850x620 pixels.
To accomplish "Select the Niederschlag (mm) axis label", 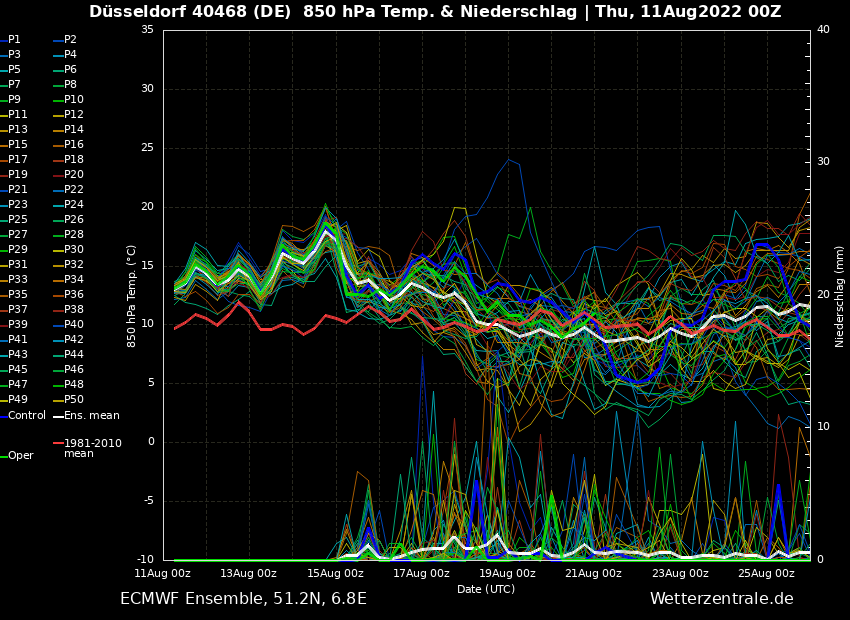I will coord(840,296).
